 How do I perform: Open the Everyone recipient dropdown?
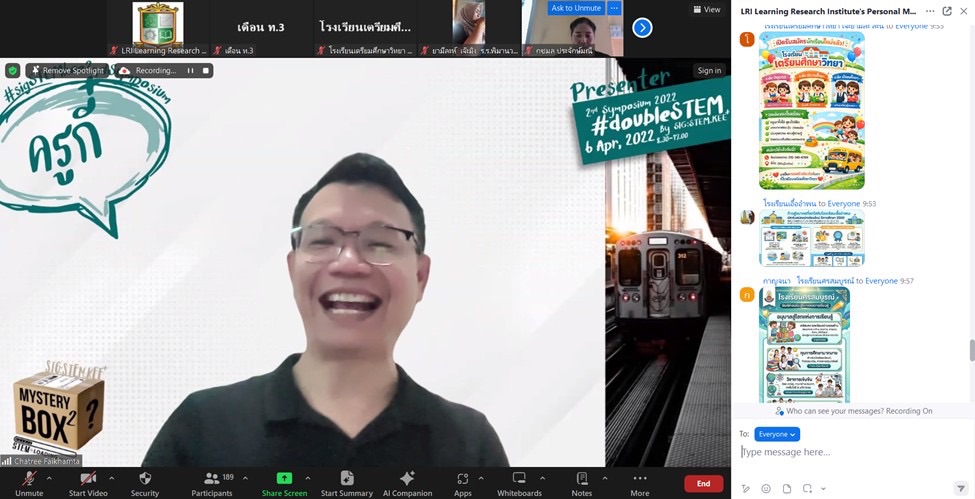tap(777, 434)
